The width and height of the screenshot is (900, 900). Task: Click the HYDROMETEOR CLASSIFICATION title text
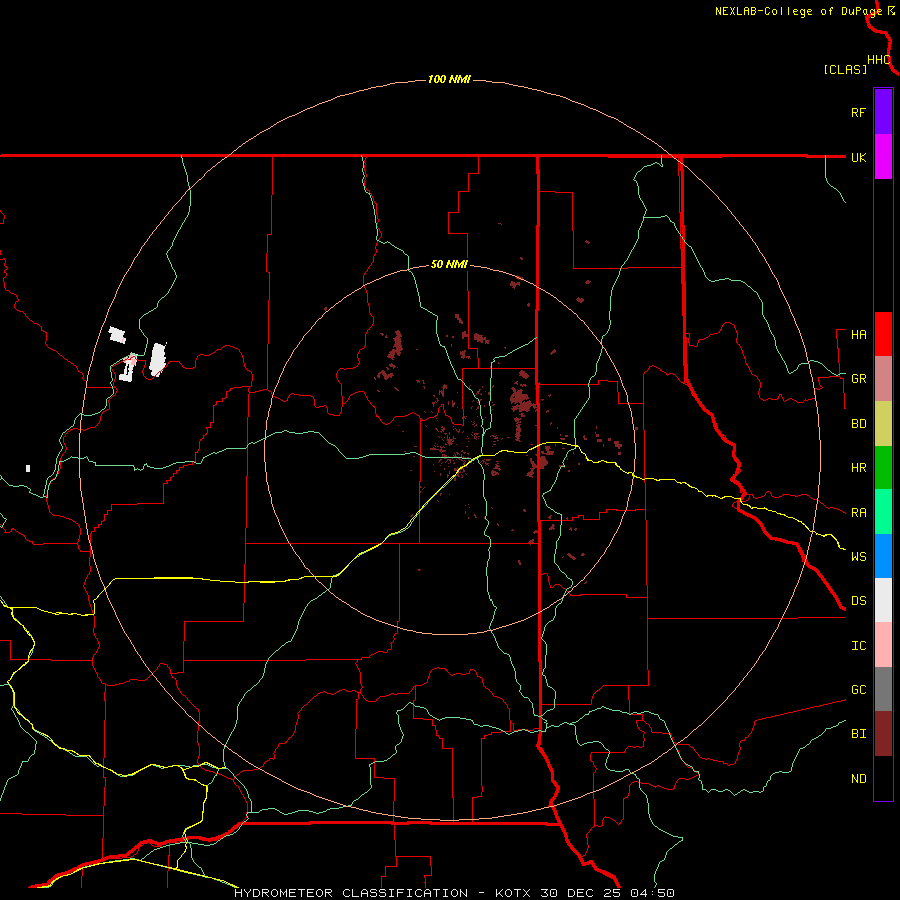click(351, 893)
